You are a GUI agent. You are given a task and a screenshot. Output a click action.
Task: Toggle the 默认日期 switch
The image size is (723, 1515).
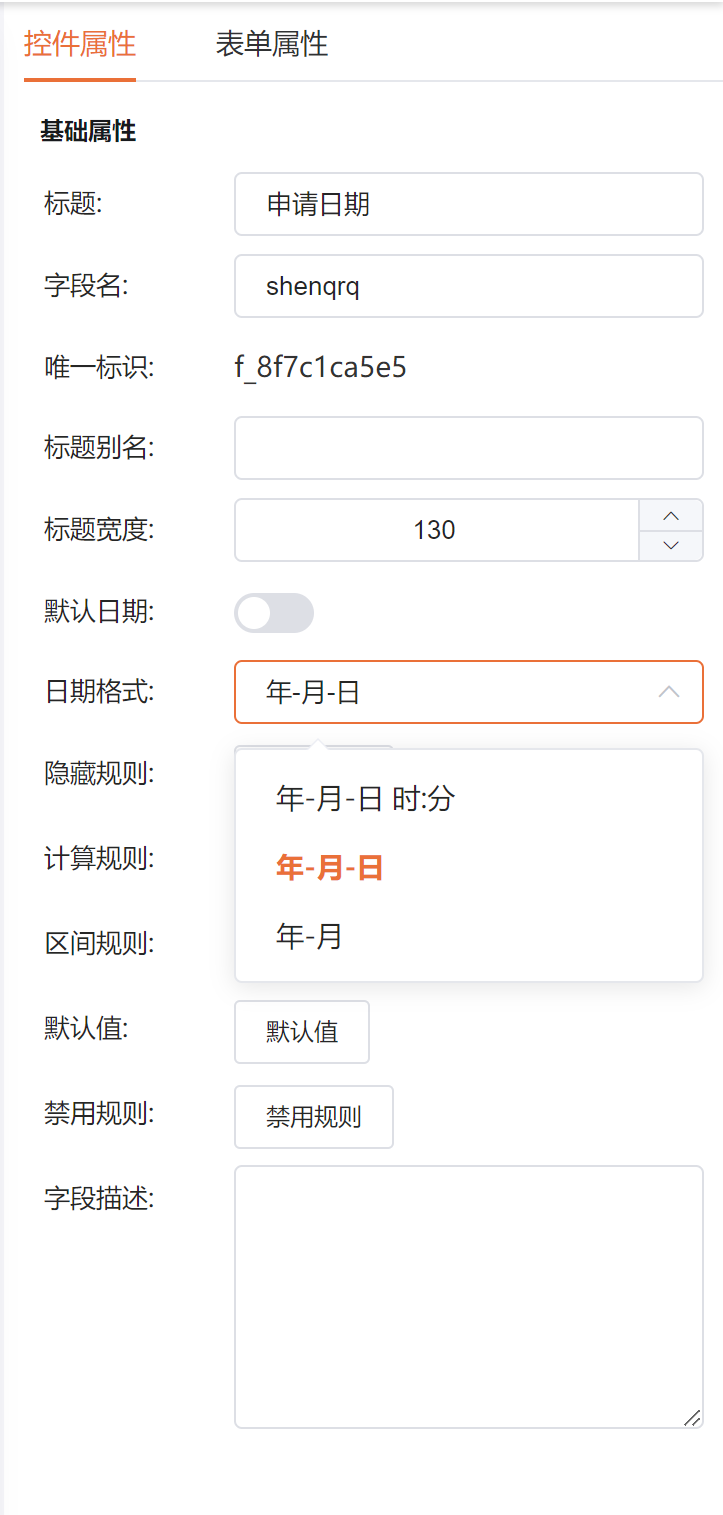point(274,613)
